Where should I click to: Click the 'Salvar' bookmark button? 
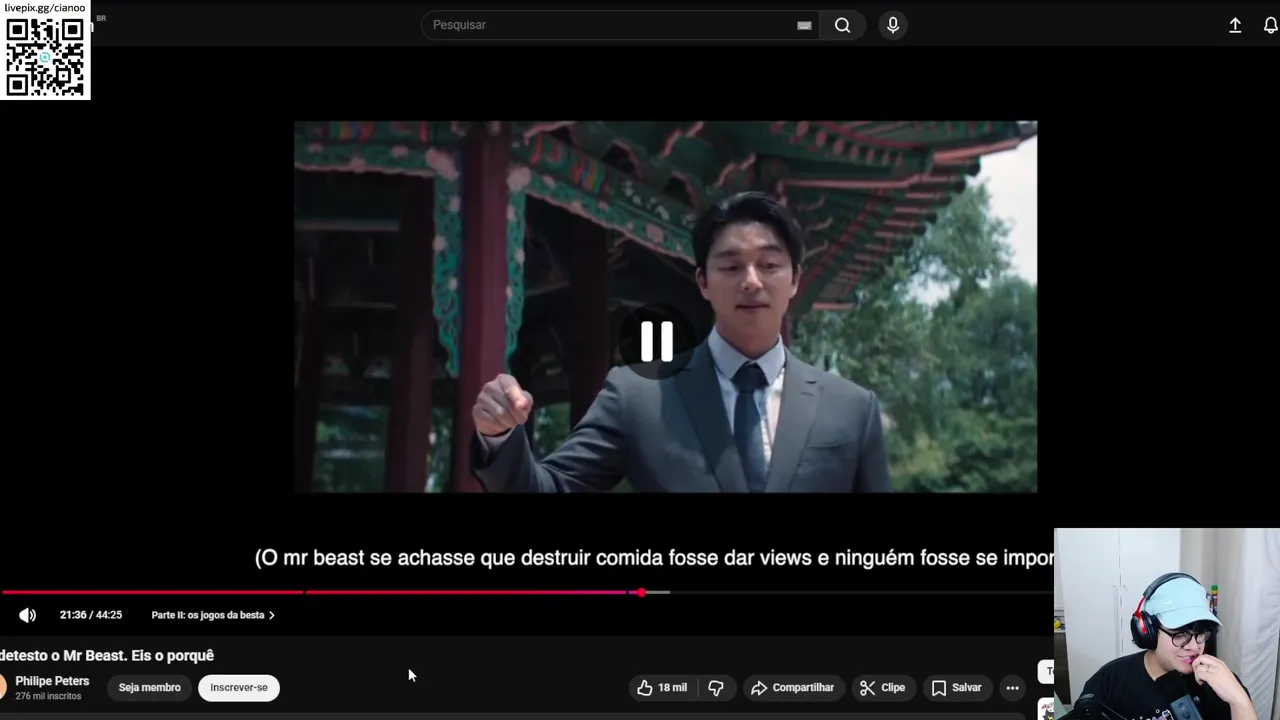pyautogui.click(x=957, y=687)
